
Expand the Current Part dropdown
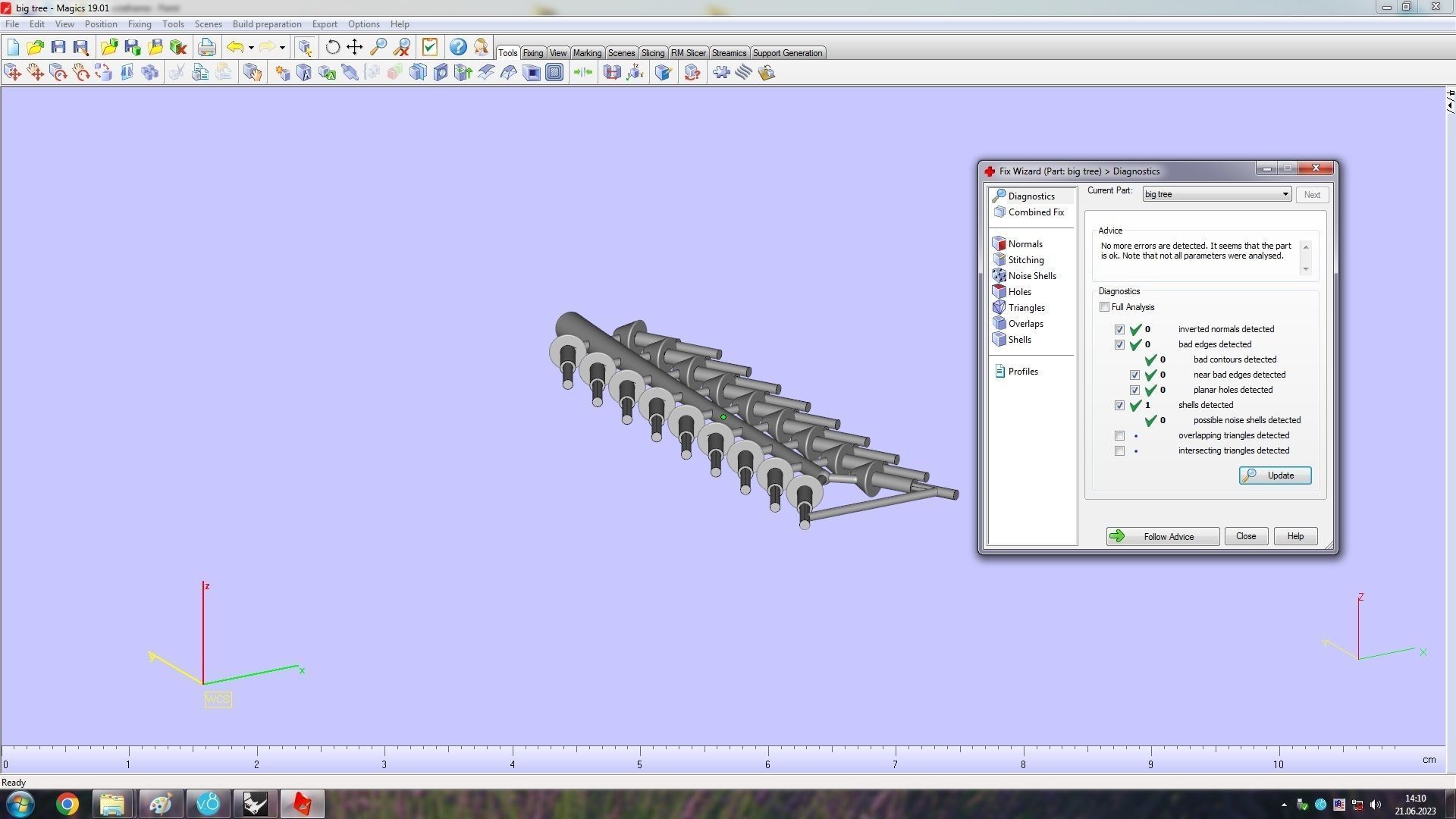tap(1285, 195)
